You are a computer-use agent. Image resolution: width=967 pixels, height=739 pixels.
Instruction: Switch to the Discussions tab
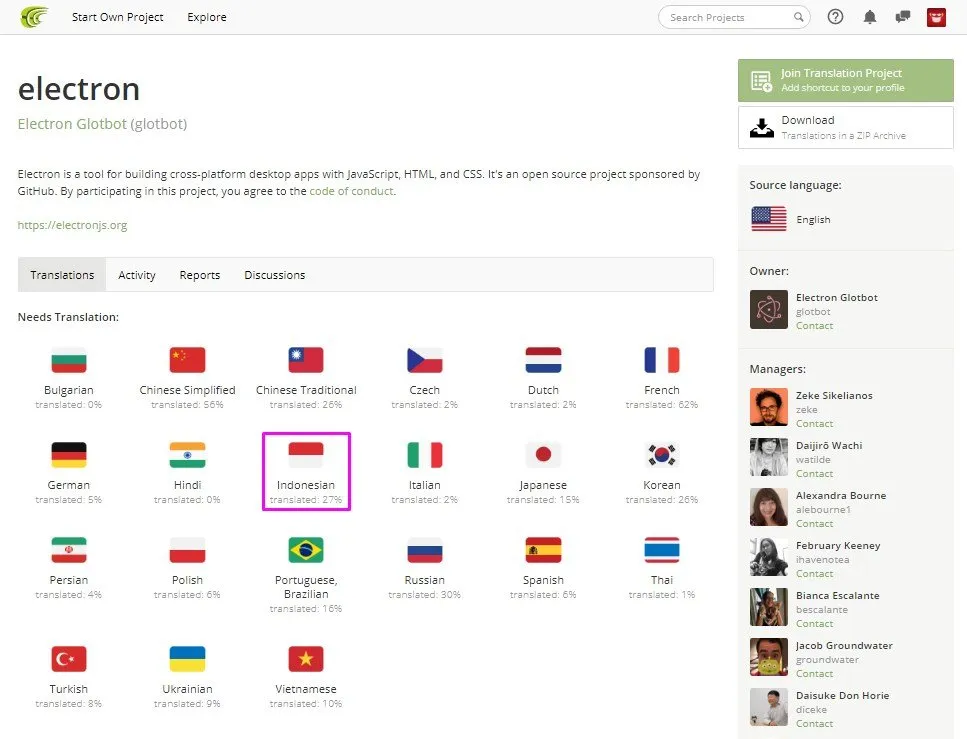pos(274,275)
